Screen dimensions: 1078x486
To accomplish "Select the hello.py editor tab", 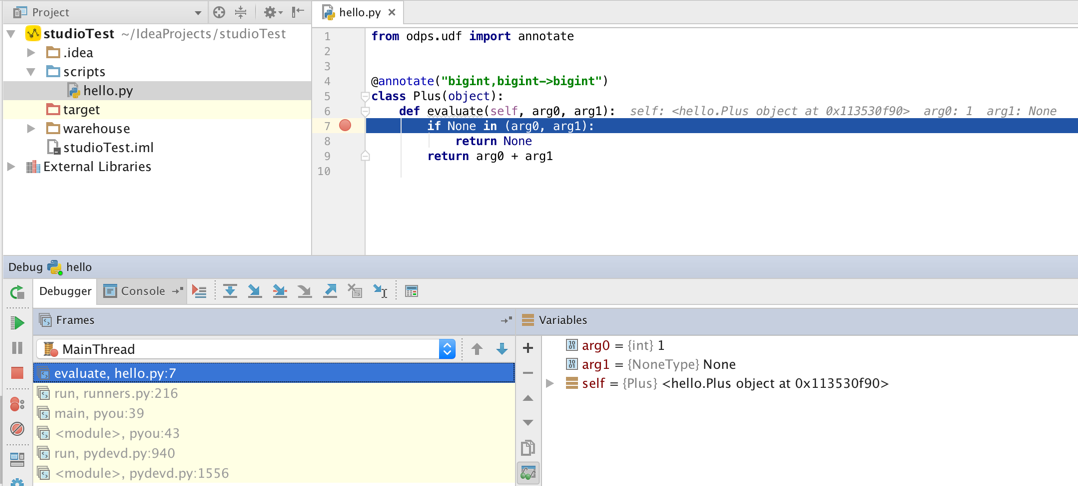I will pyautogui.click(x=358, y=12).
